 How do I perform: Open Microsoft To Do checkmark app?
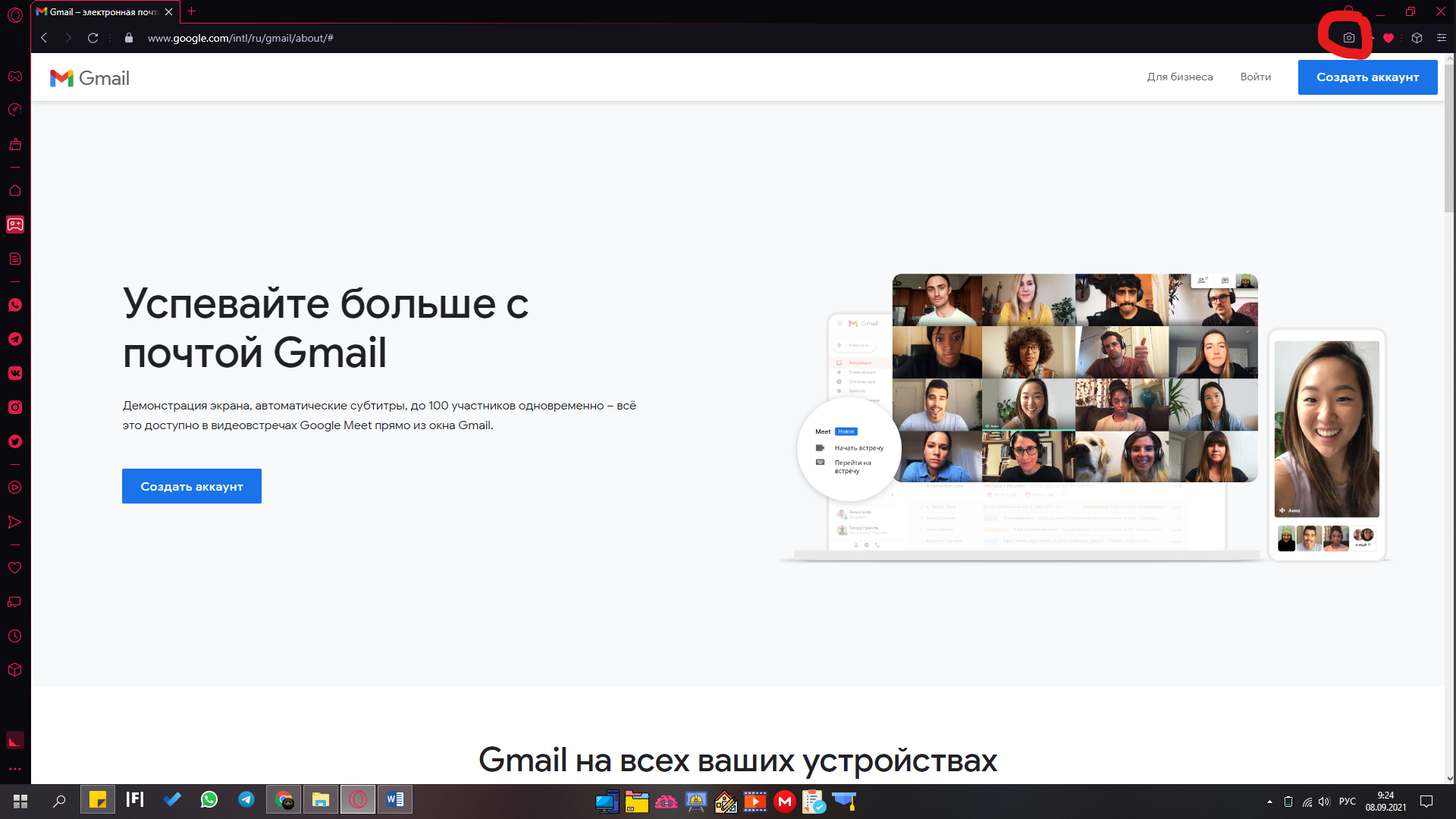[172, 800]
